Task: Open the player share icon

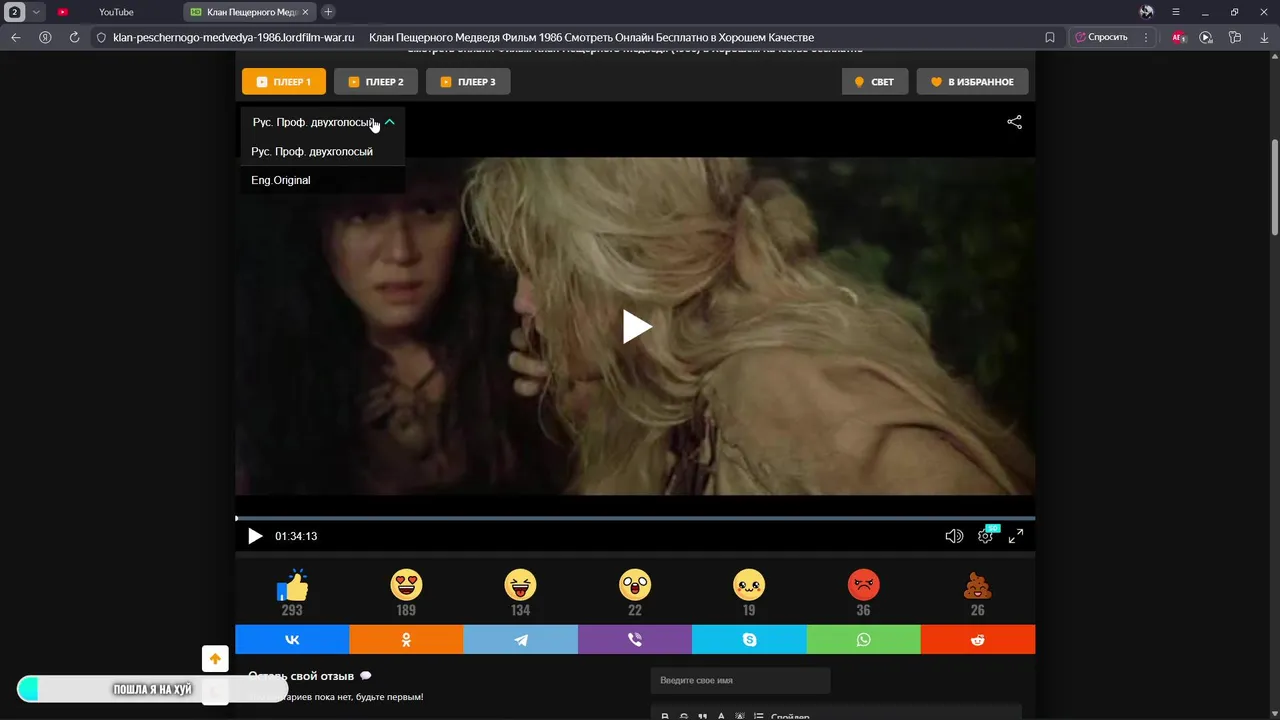Action: coord(1014,122)
